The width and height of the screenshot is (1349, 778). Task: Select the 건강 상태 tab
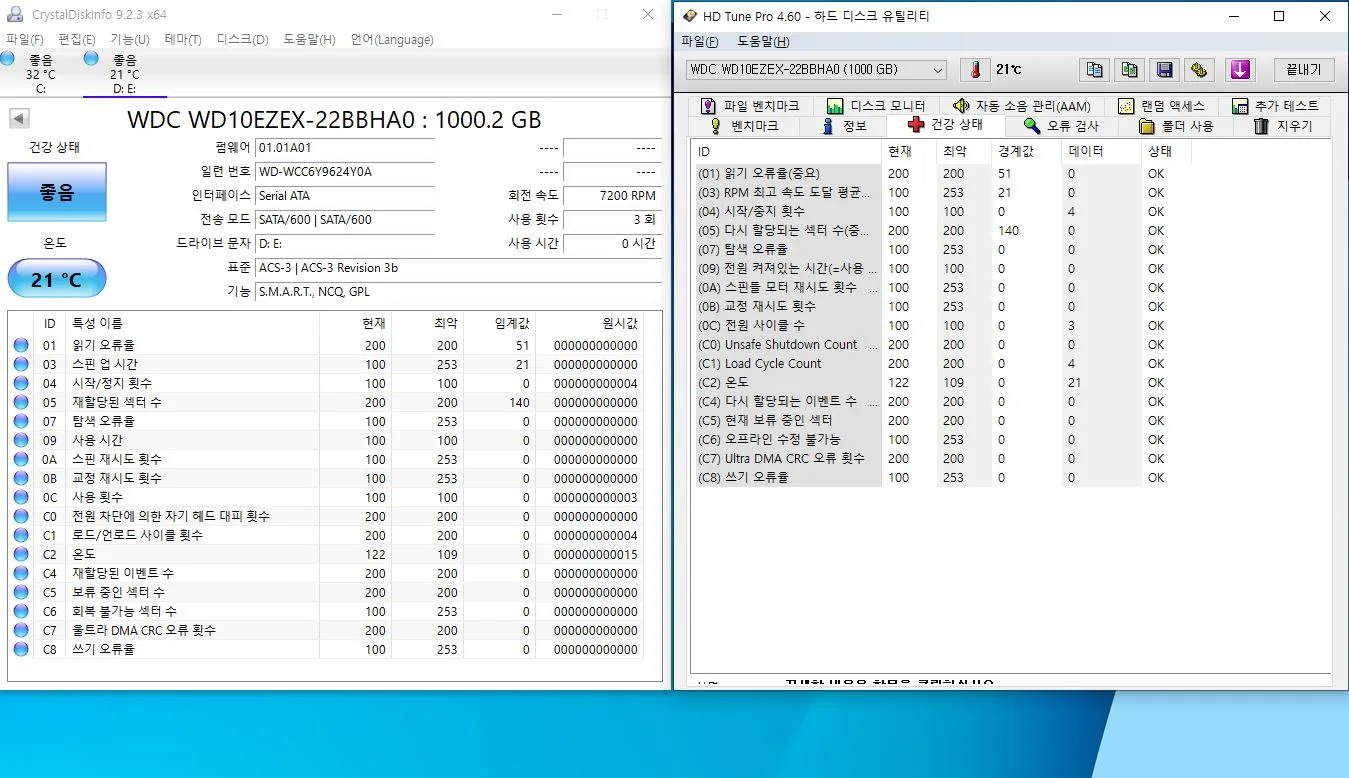pyautogui.click(x=945, y=125)
